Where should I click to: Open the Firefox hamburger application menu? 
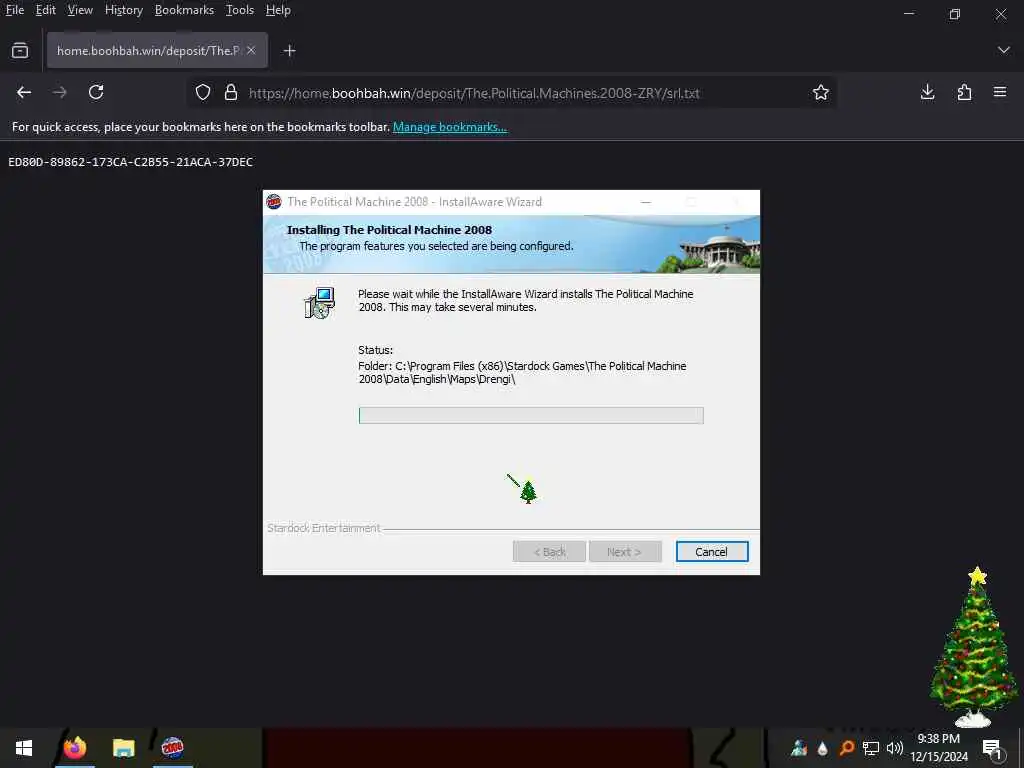1000,93
